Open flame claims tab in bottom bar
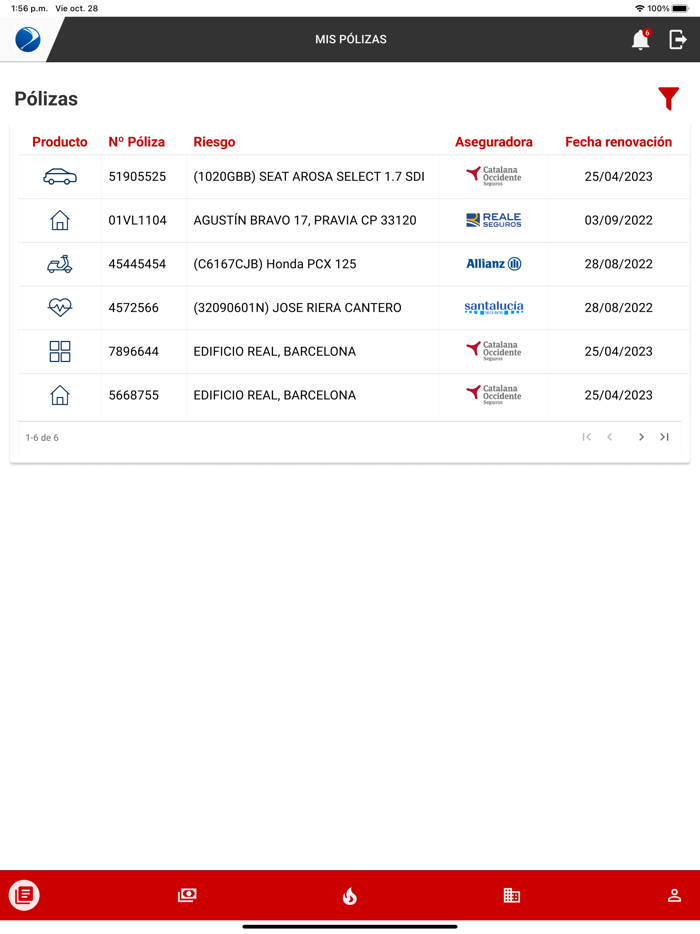This screenshot has height=934, width=700. (350, 896)
